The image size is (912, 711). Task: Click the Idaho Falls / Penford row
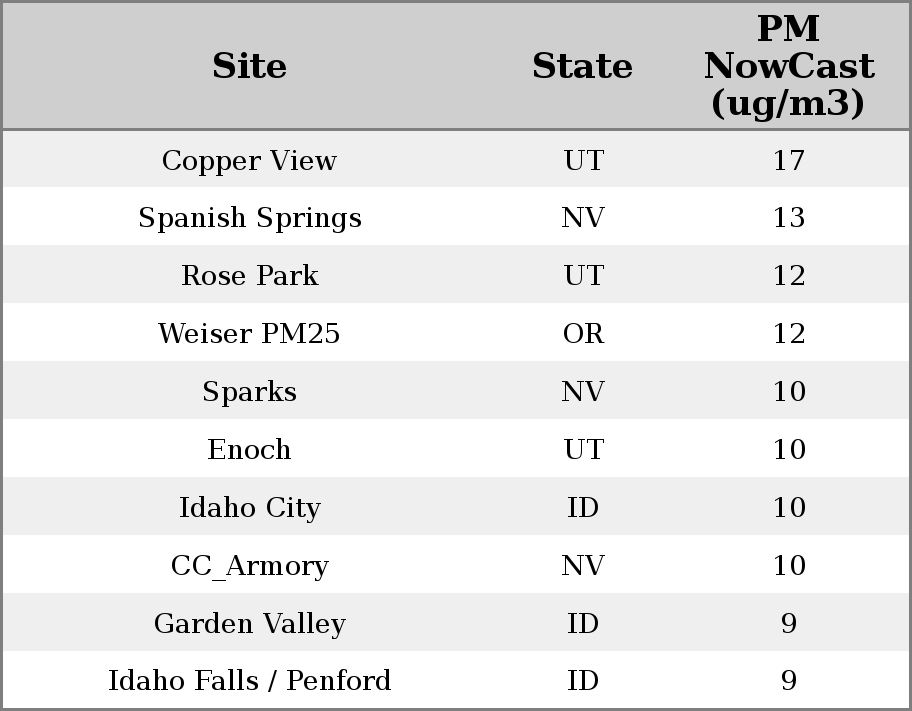[249, 681]
